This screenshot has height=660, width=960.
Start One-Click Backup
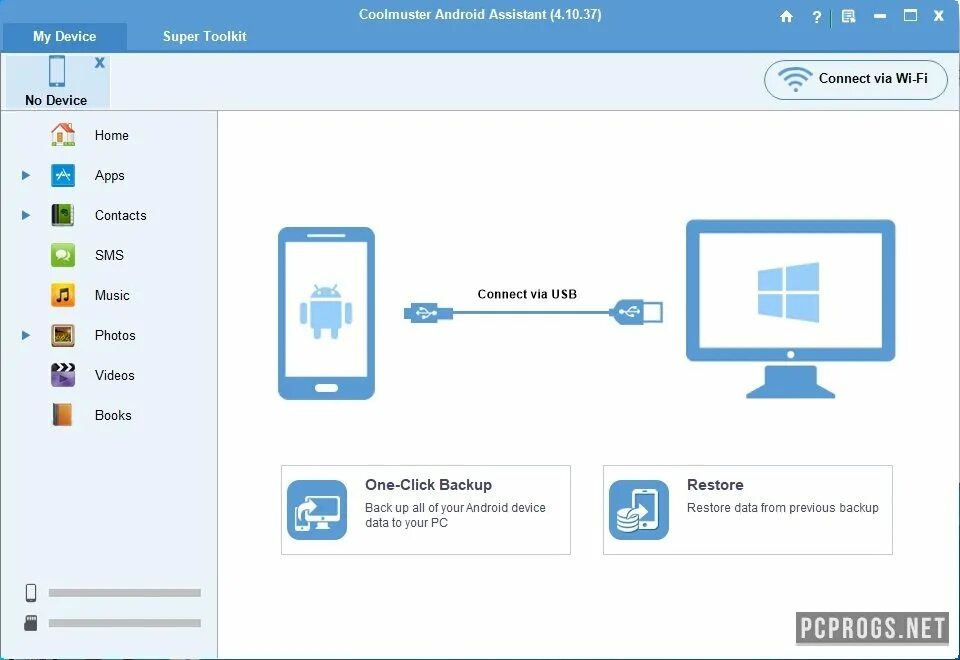[x=426, y=510]
